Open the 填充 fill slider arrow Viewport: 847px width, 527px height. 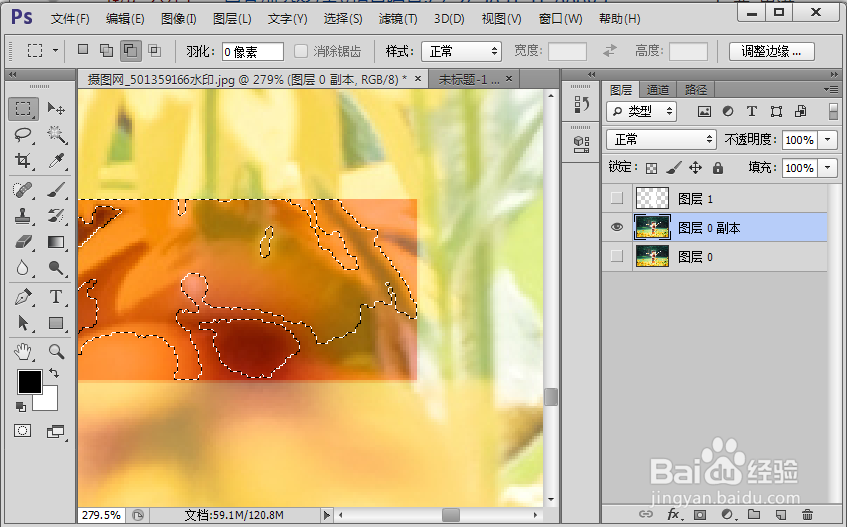[828, 168]
